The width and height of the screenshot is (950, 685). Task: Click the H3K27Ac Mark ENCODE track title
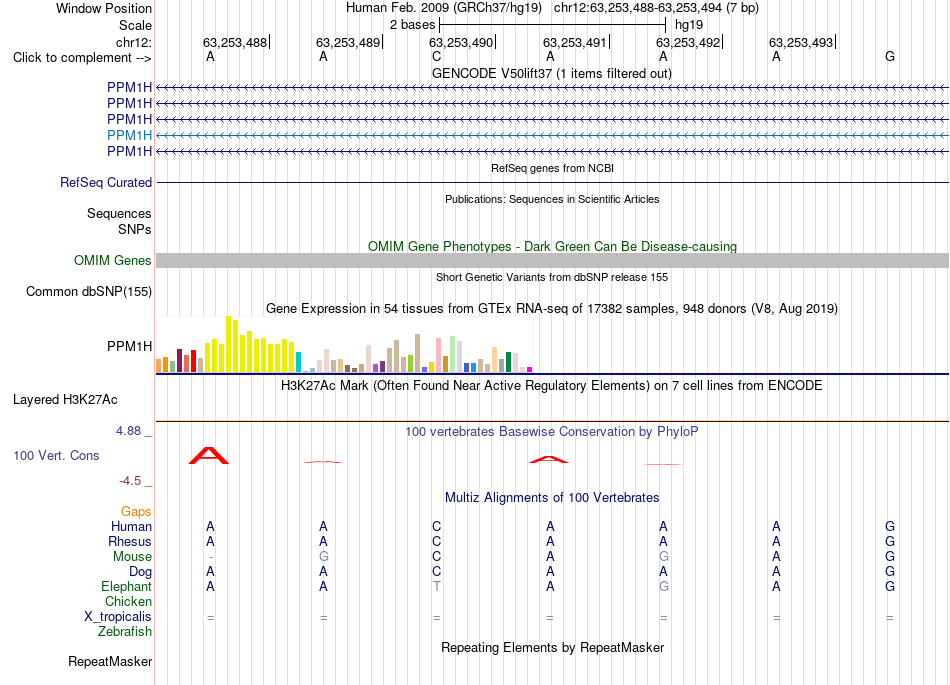click(552, 386)
